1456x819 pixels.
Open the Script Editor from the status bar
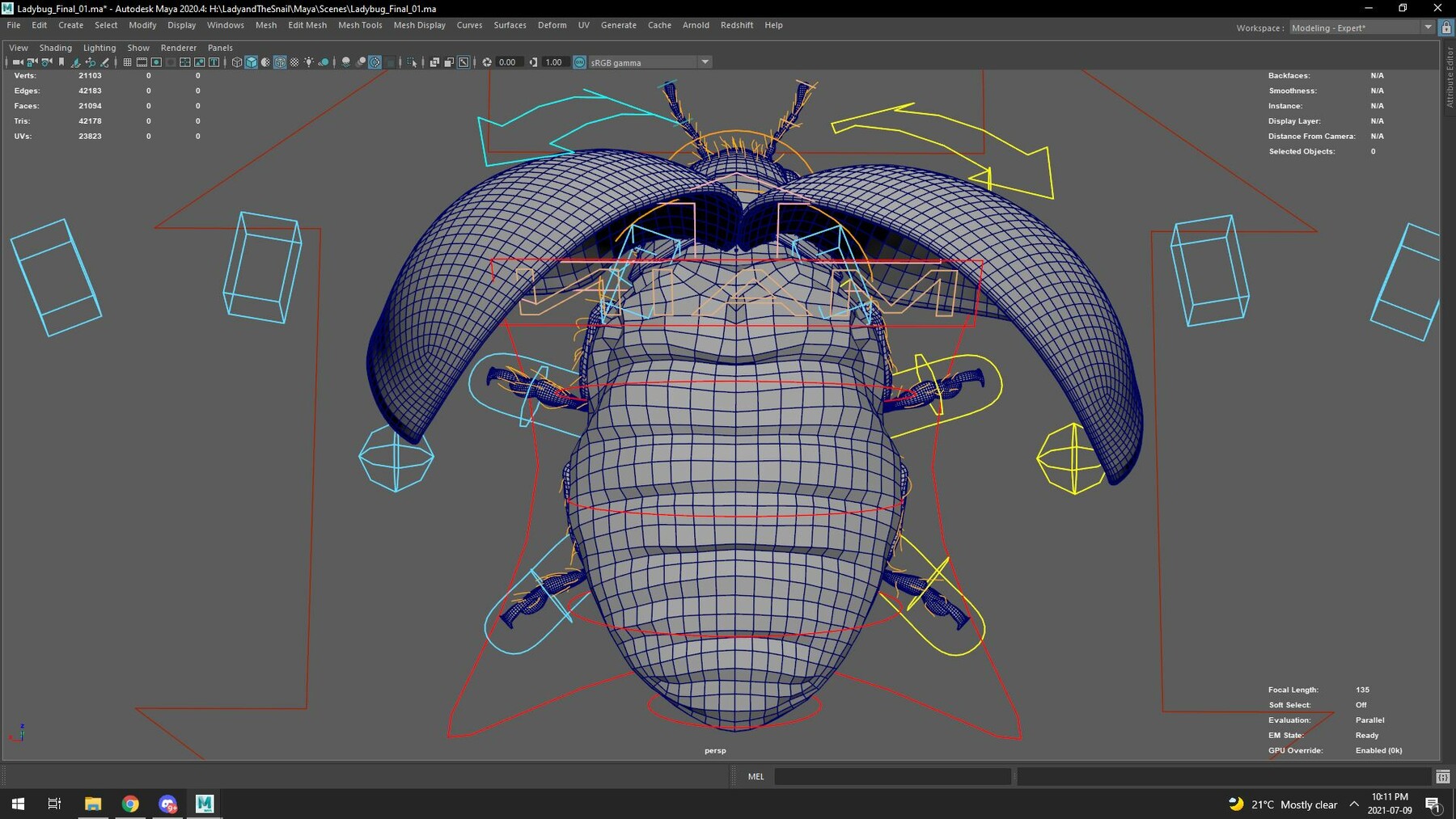tap(1441, 776)
